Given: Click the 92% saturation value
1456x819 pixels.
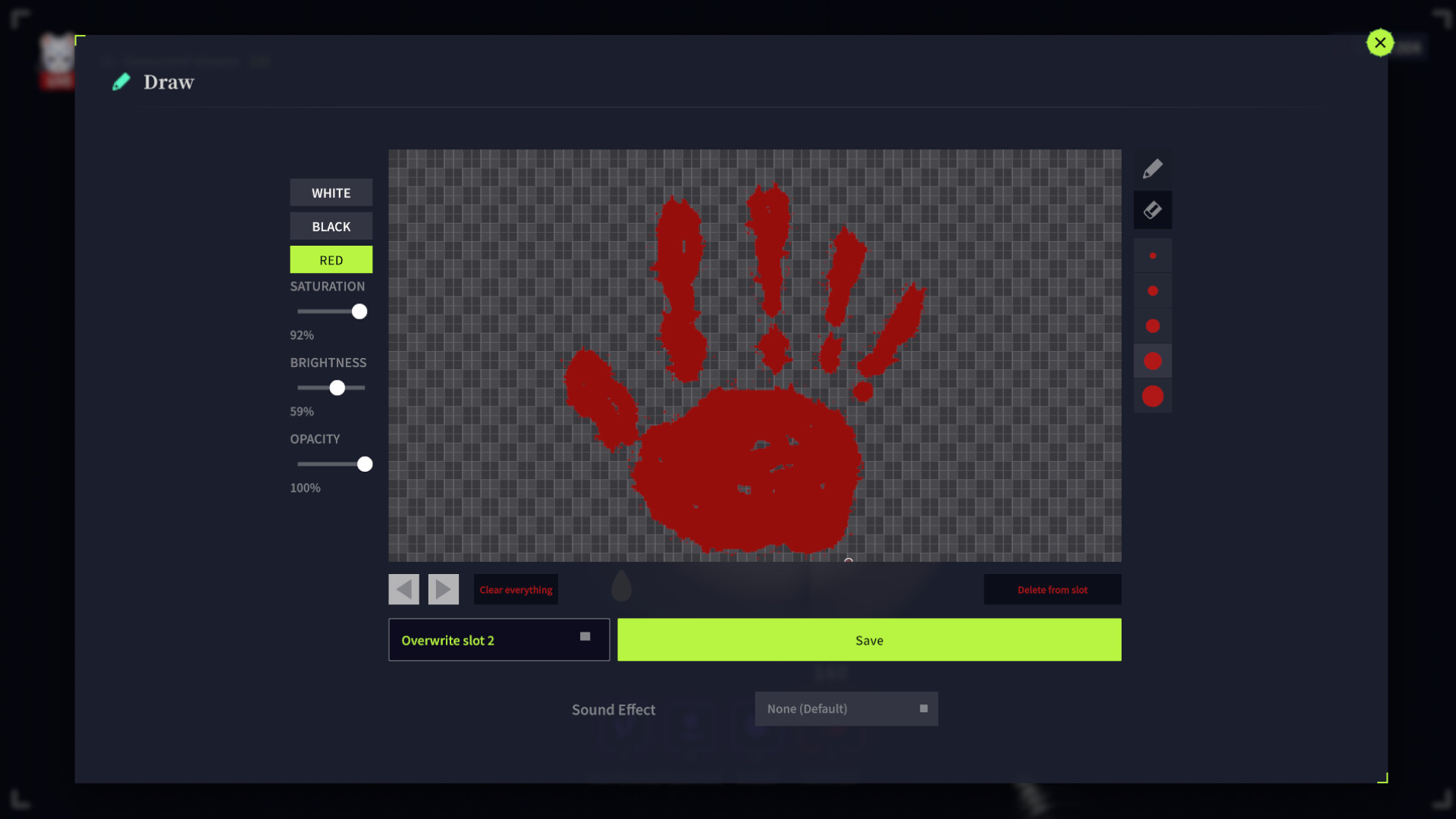Looking at the screenshot, I should tap(302, 335).
